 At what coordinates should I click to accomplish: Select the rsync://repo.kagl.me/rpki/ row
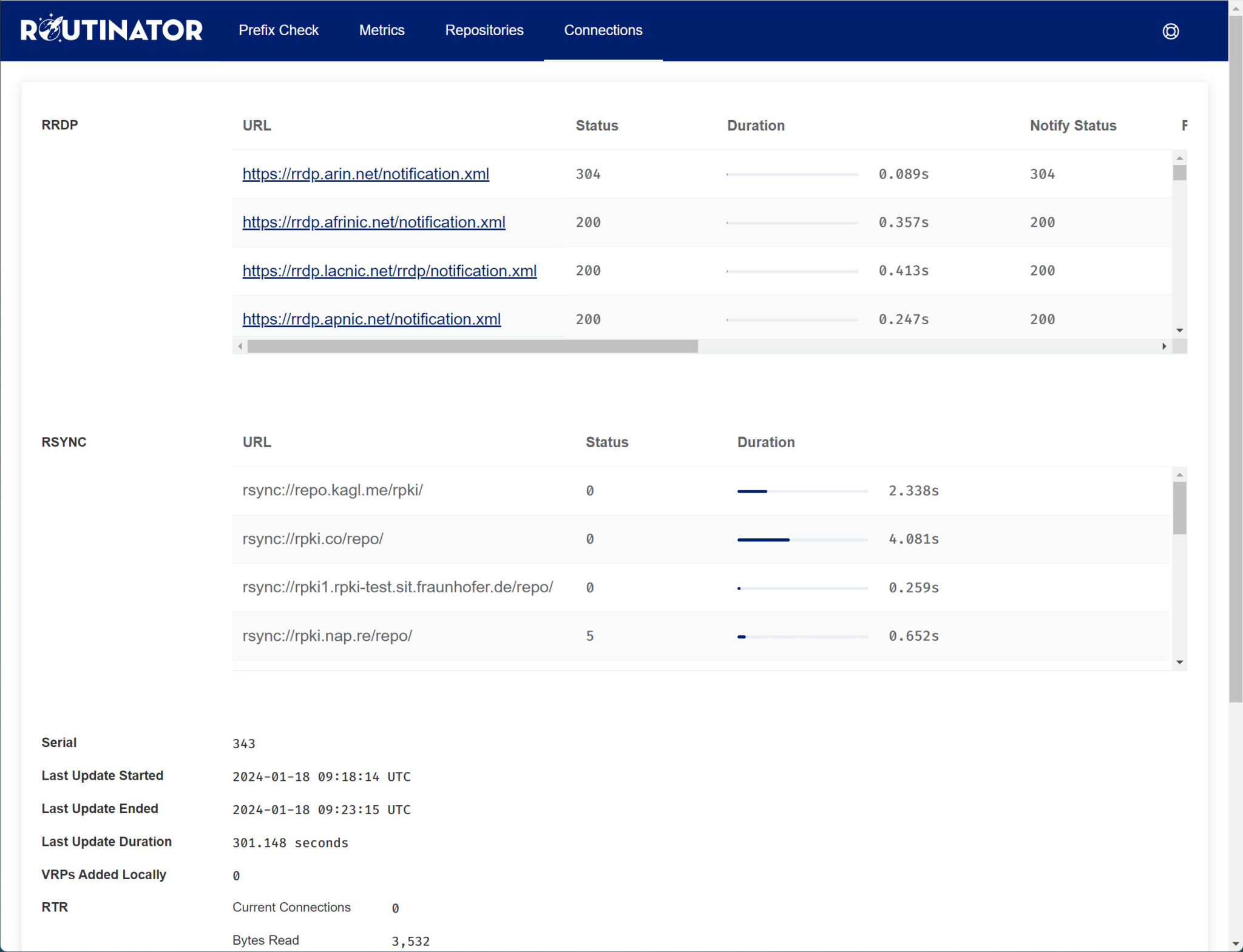pos(333,490)
